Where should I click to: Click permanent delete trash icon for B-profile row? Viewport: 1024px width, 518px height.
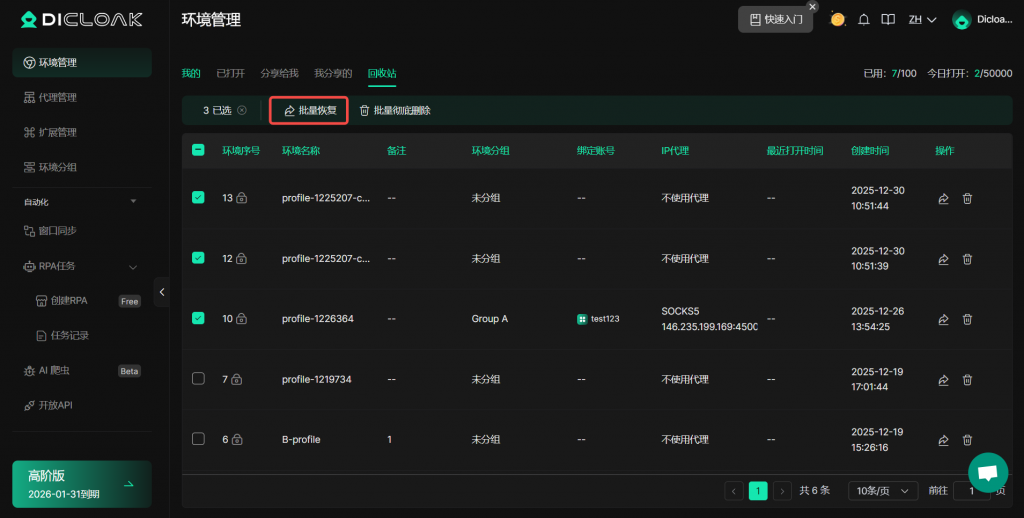[x=967, y=439]
